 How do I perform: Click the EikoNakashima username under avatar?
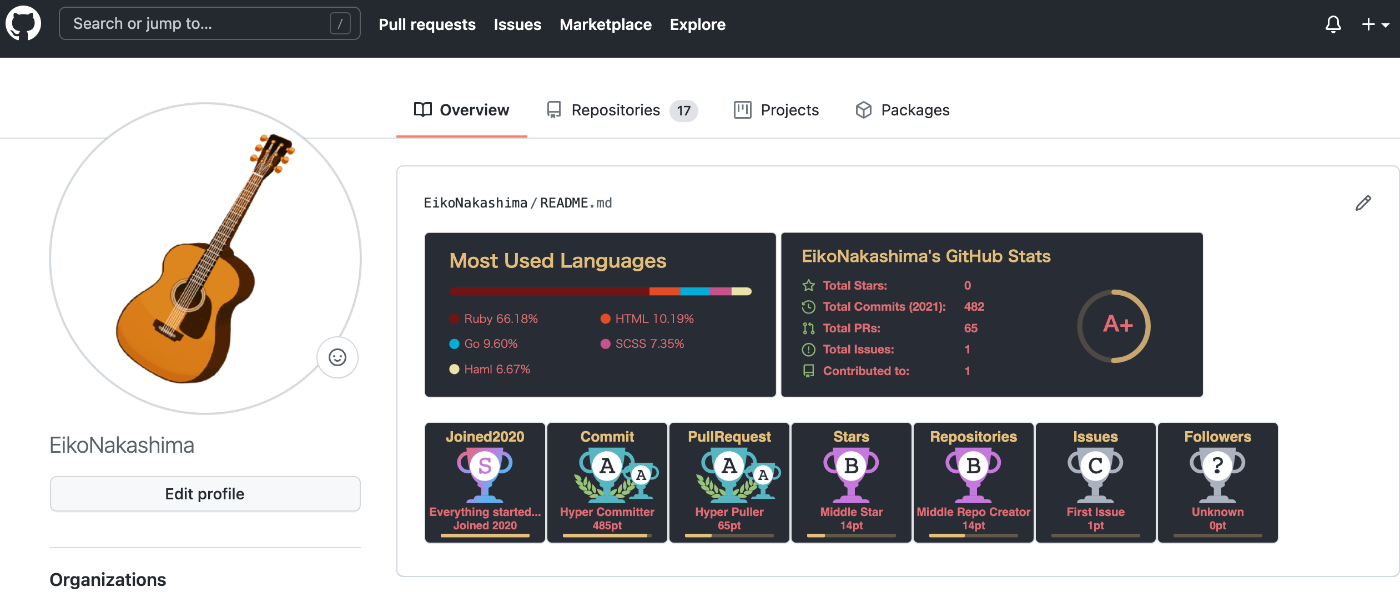pyautogui.click(x=122, y=446)
